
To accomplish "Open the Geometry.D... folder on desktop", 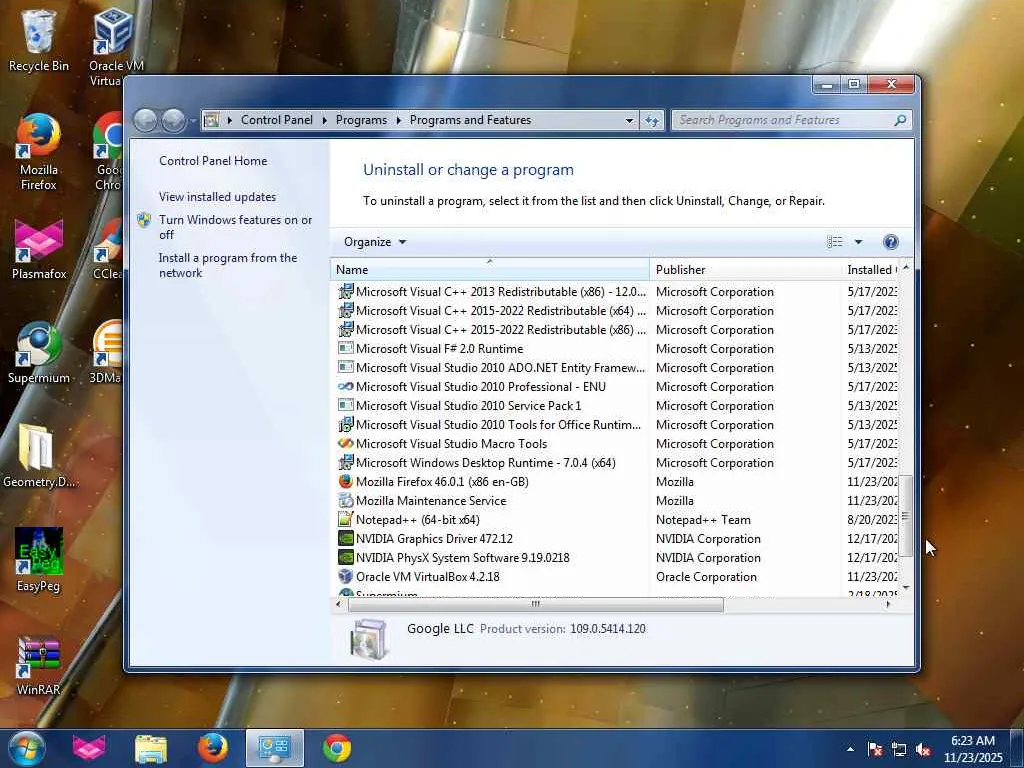I will pyautogui.click(x=39, y=456).
